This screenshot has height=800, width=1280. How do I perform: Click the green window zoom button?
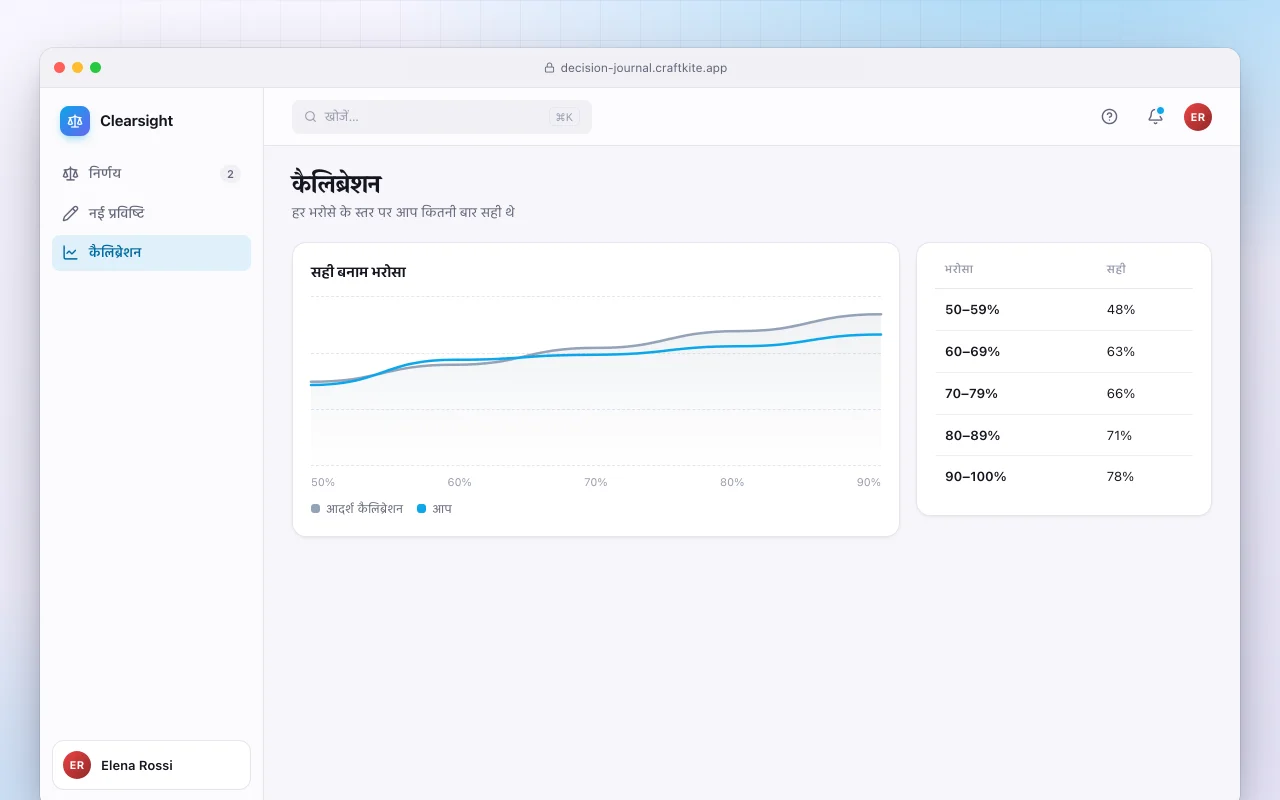point(95,67)
